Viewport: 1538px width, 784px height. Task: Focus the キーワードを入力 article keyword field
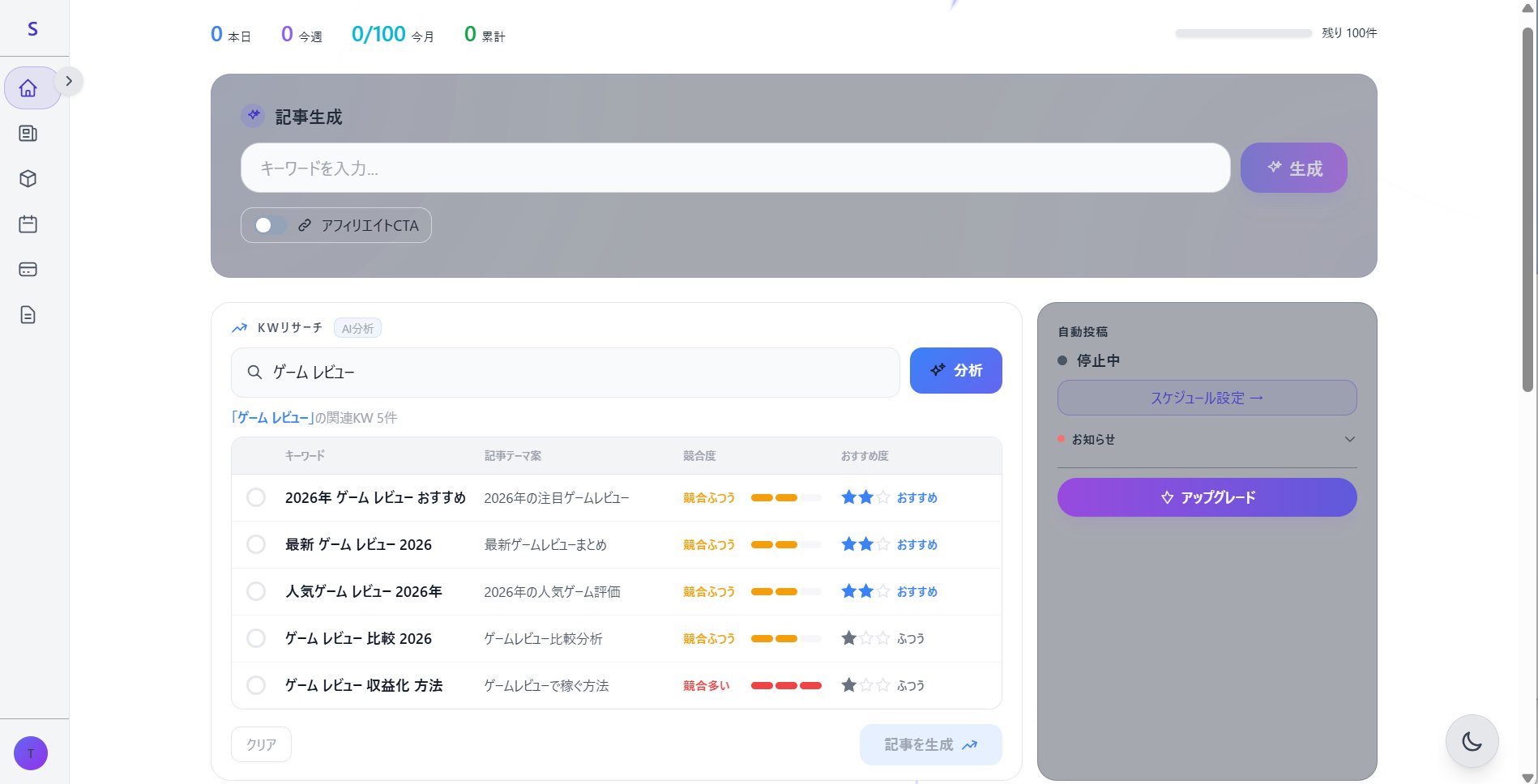pyautogui.click(x=735, y=168)
